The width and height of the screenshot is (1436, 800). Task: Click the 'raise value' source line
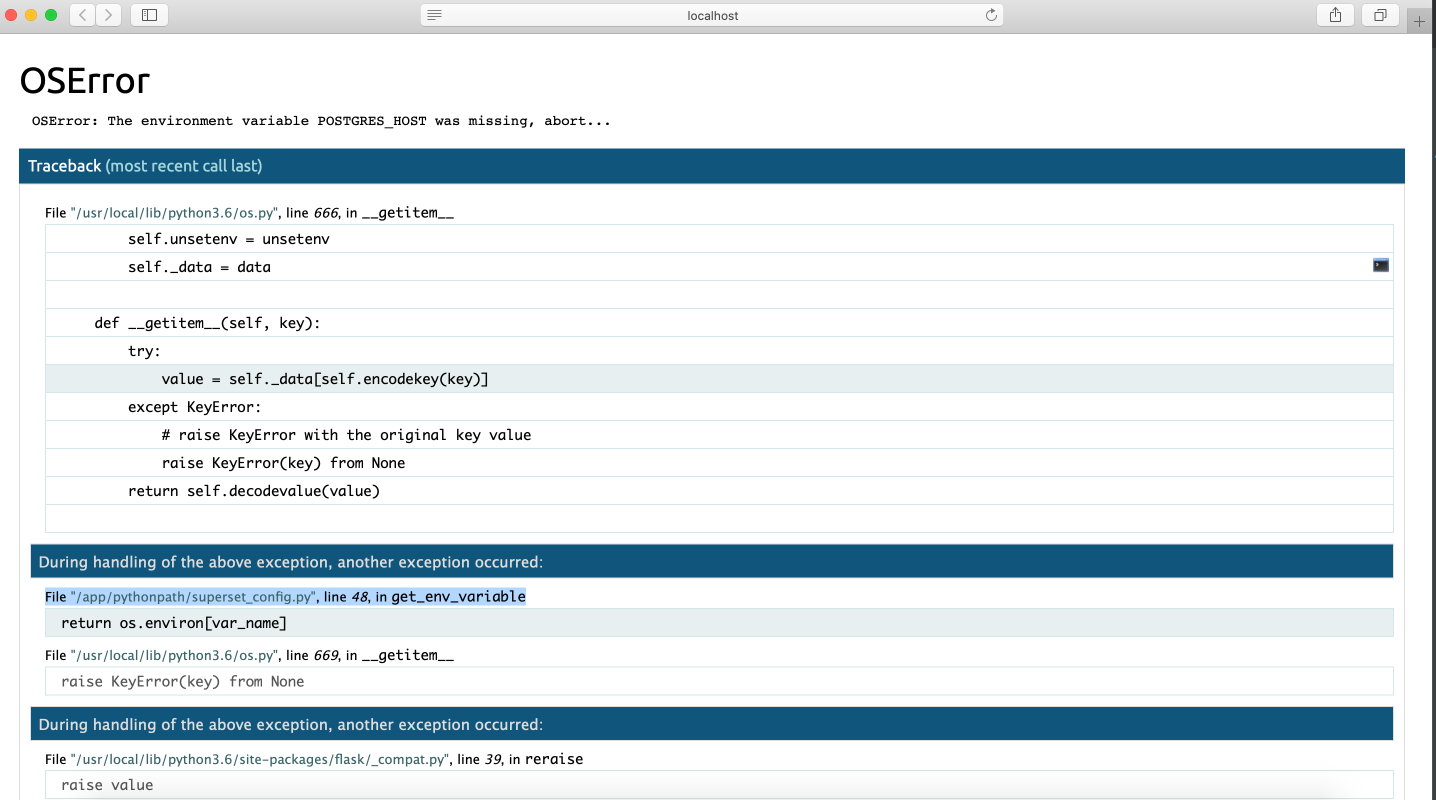click(719, 785)
